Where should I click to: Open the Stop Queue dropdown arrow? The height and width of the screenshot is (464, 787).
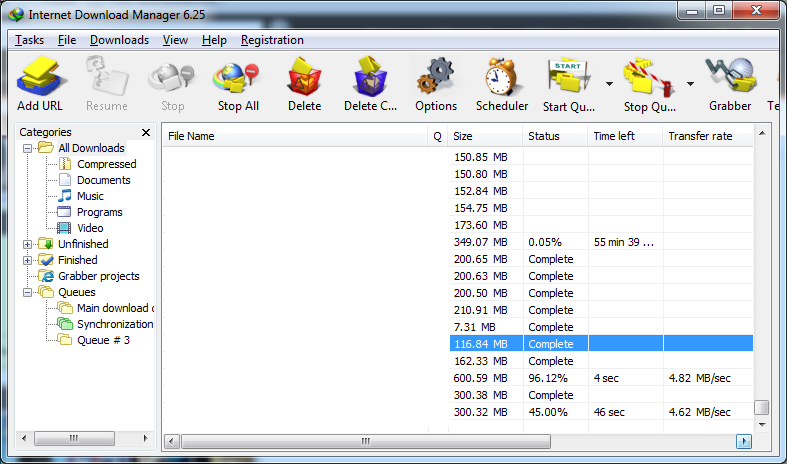690,84
